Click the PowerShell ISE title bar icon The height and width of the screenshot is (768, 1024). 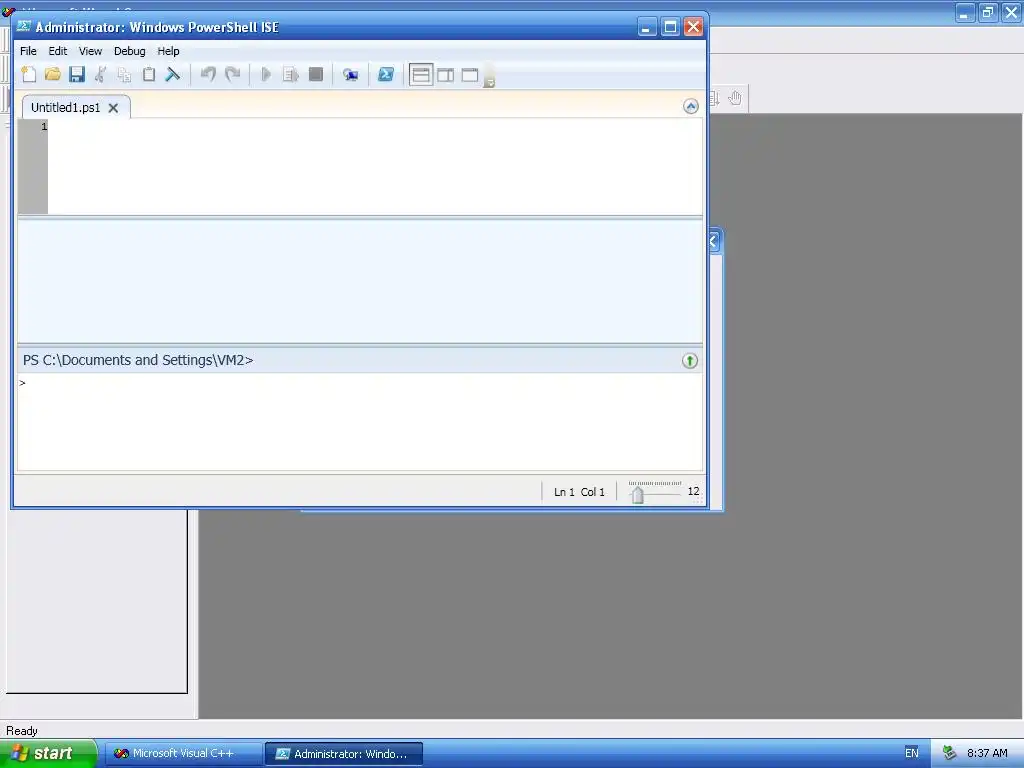coord(24,26)
